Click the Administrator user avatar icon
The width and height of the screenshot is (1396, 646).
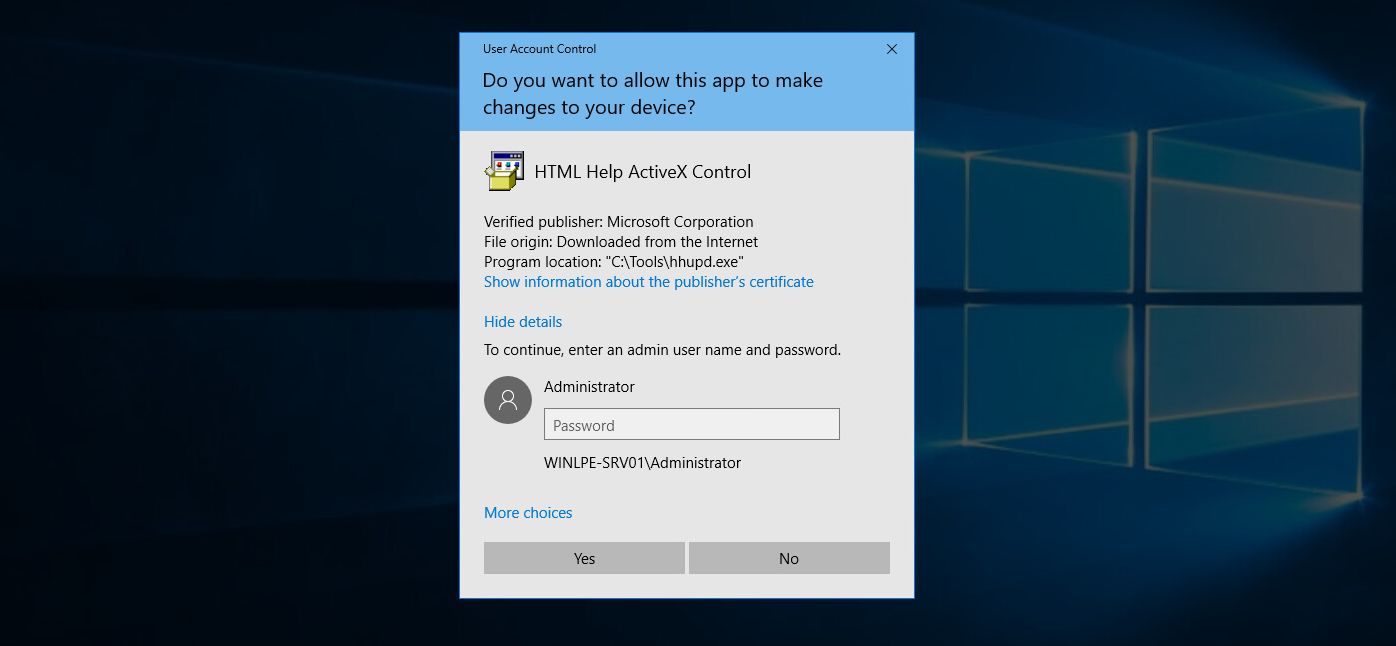(x=508, y=400)
